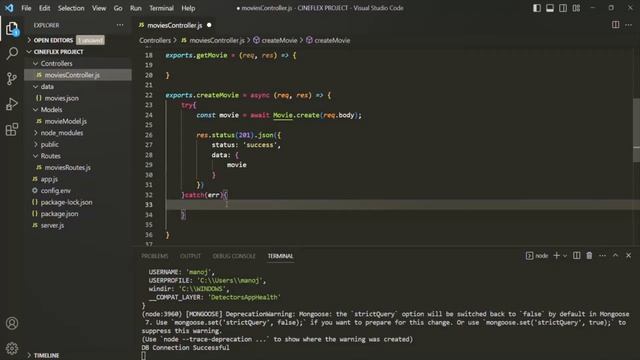The height and width of the screenshot is (360, 640).
Task: Kill terminal with trash icon
Action: pos(589,256)
